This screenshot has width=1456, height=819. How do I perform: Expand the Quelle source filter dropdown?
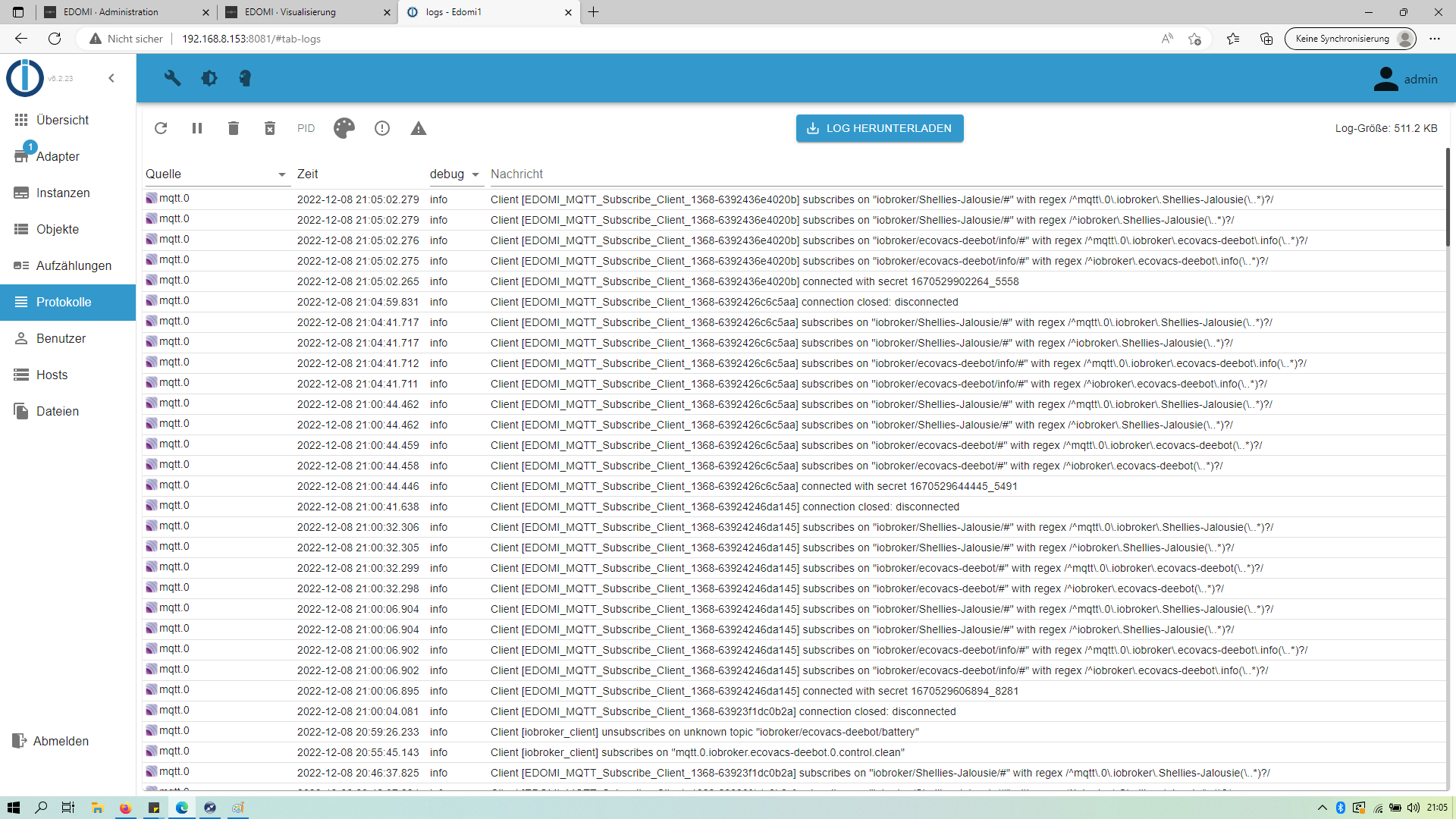(282, 174)
